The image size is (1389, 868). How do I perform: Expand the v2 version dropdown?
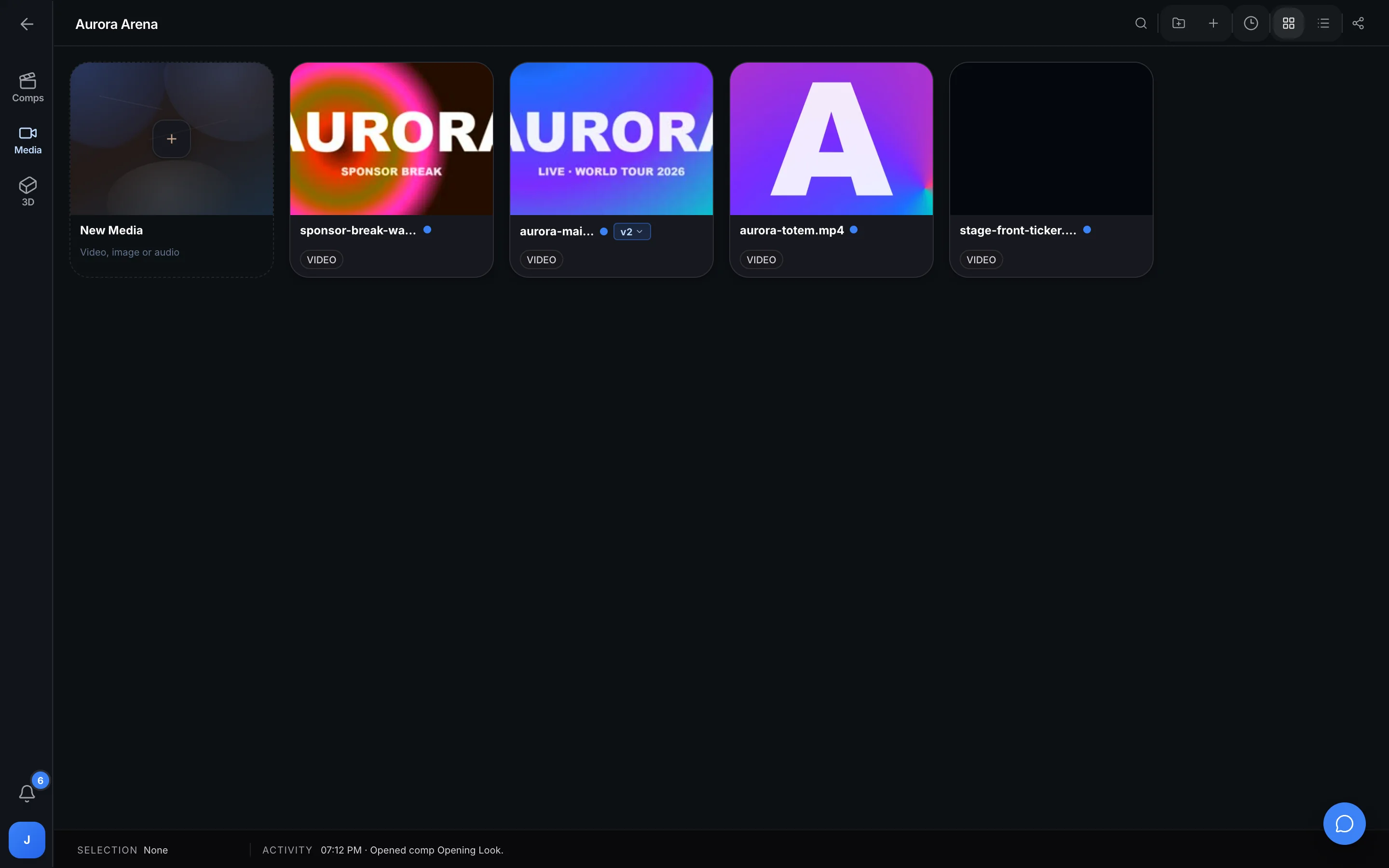click(x=632, y=232)
